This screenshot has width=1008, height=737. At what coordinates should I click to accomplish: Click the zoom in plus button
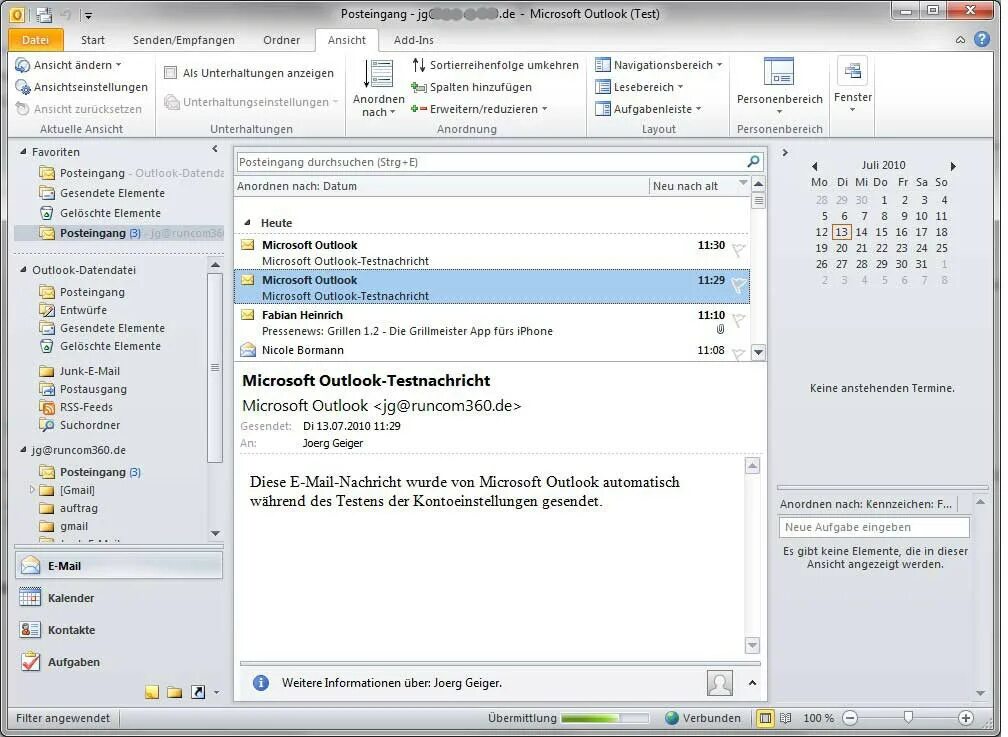tap(965, 718)
